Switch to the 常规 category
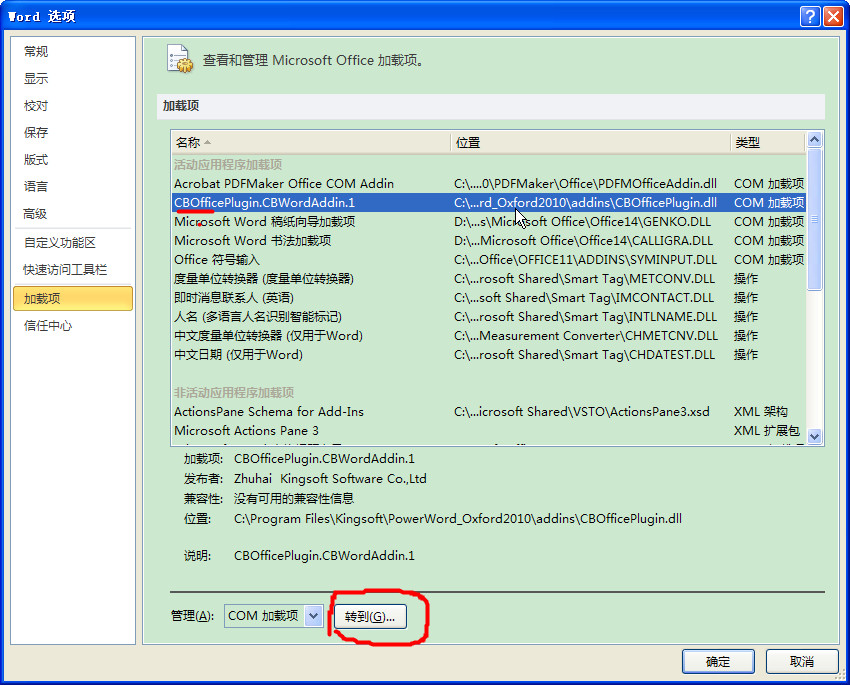Screen dimensions: 850x685 pos(36,52)
